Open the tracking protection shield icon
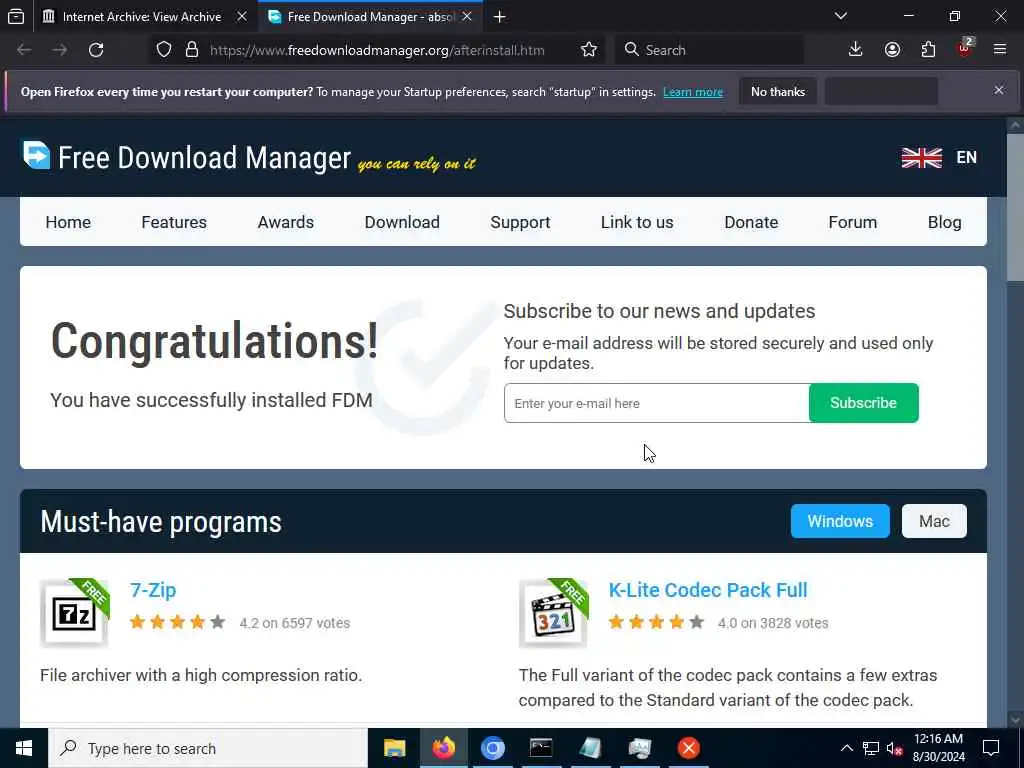 164,50
